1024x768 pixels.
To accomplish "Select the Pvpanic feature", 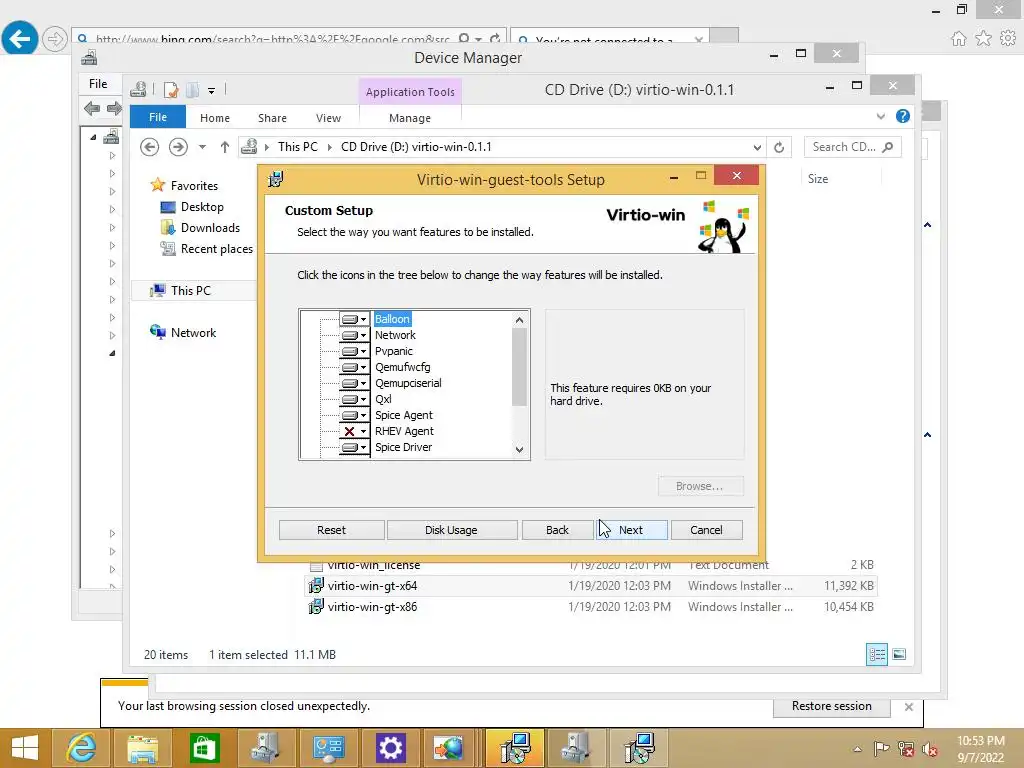I will [394, 351].
